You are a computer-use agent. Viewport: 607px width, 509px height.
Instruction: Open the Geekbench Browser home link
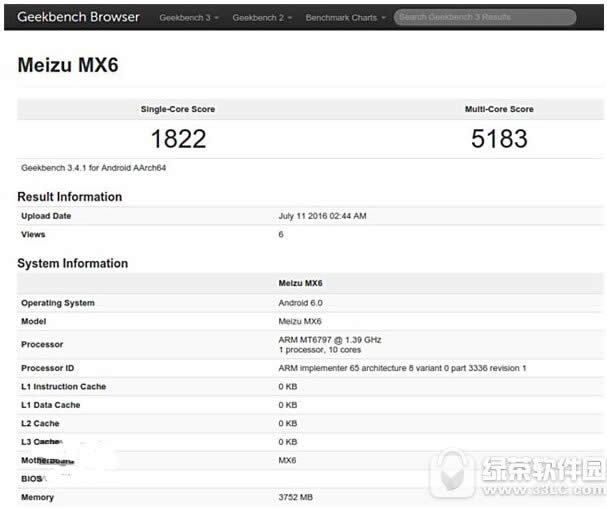(78, 17)
